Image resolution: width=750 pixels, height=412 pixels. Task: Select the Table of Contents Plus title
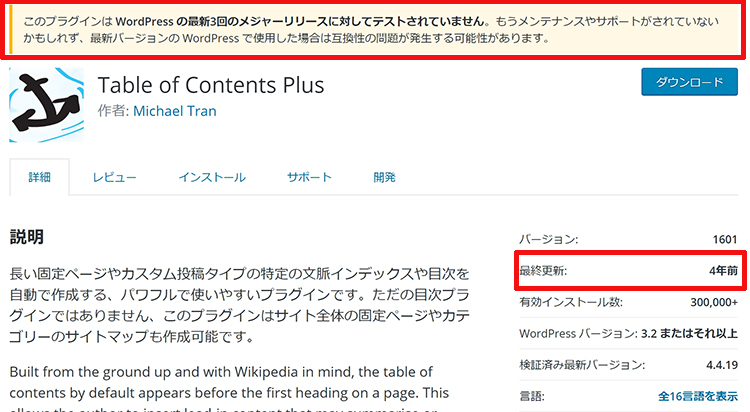[211, 85]
